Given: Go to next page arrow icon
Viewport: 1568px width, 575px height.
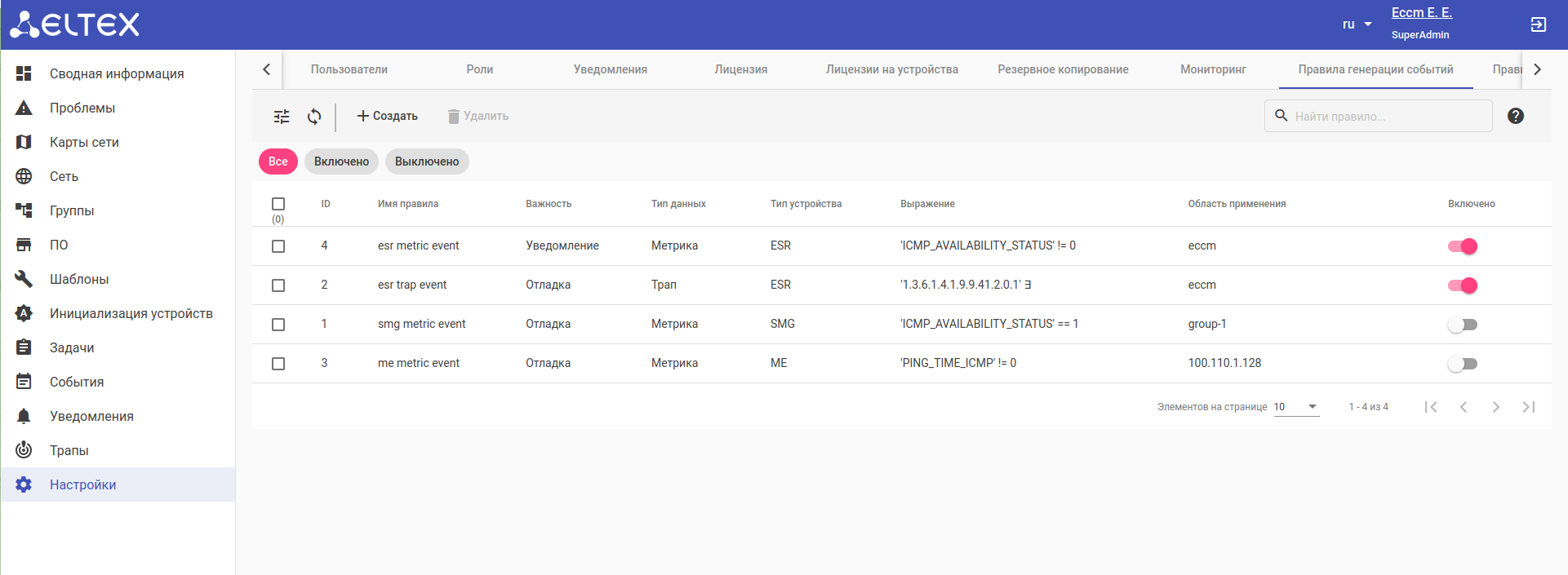Looking at the screenshot, I should coord(1495,407).
